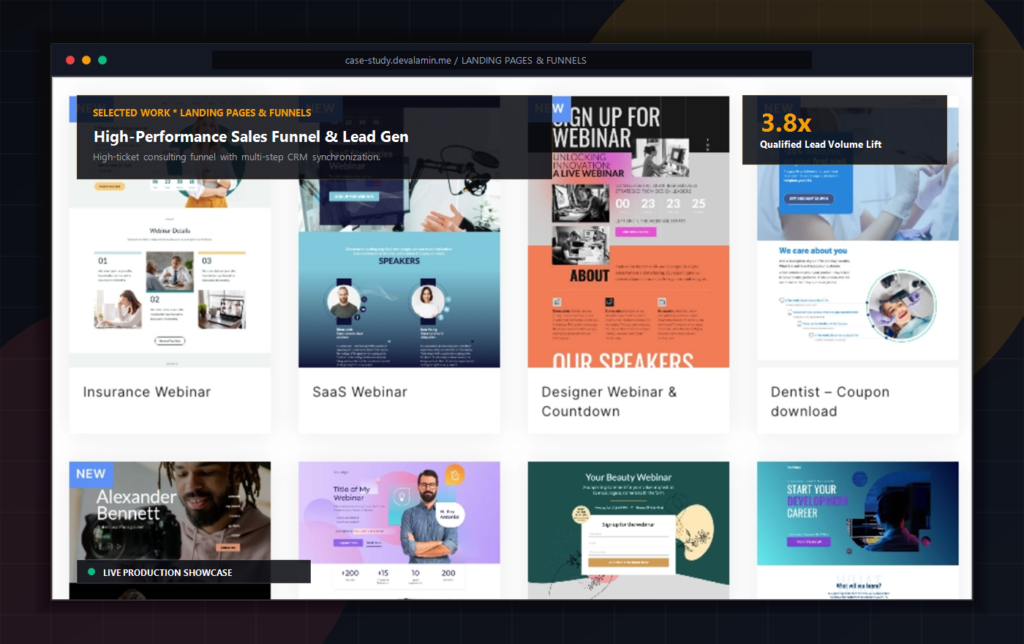Click the orange hand icon in Title of My Webinar thumbnail
This screenshot has height=644, width=1024.
tap(455, 475)
